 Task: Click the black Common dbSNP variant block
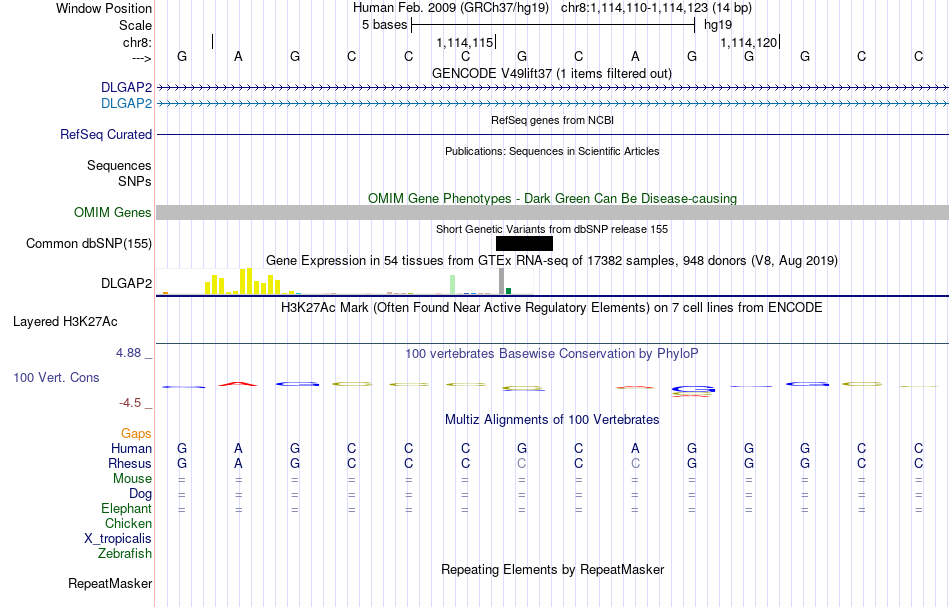(524, 244)
